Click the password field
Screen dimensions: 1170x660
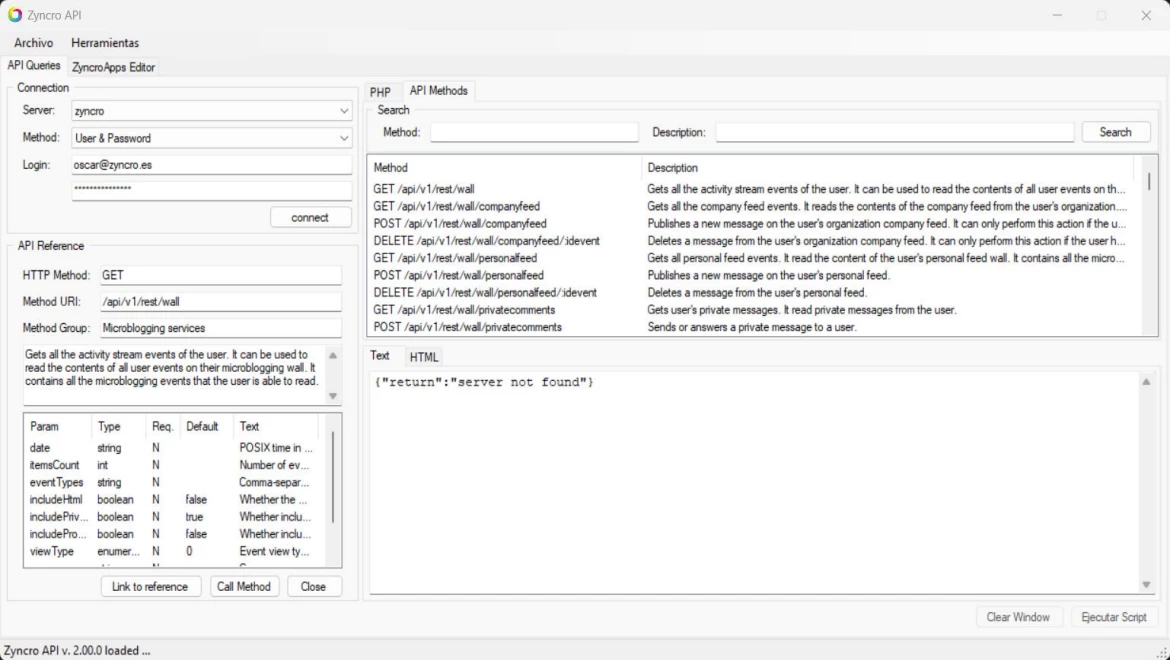coord(212,189)
